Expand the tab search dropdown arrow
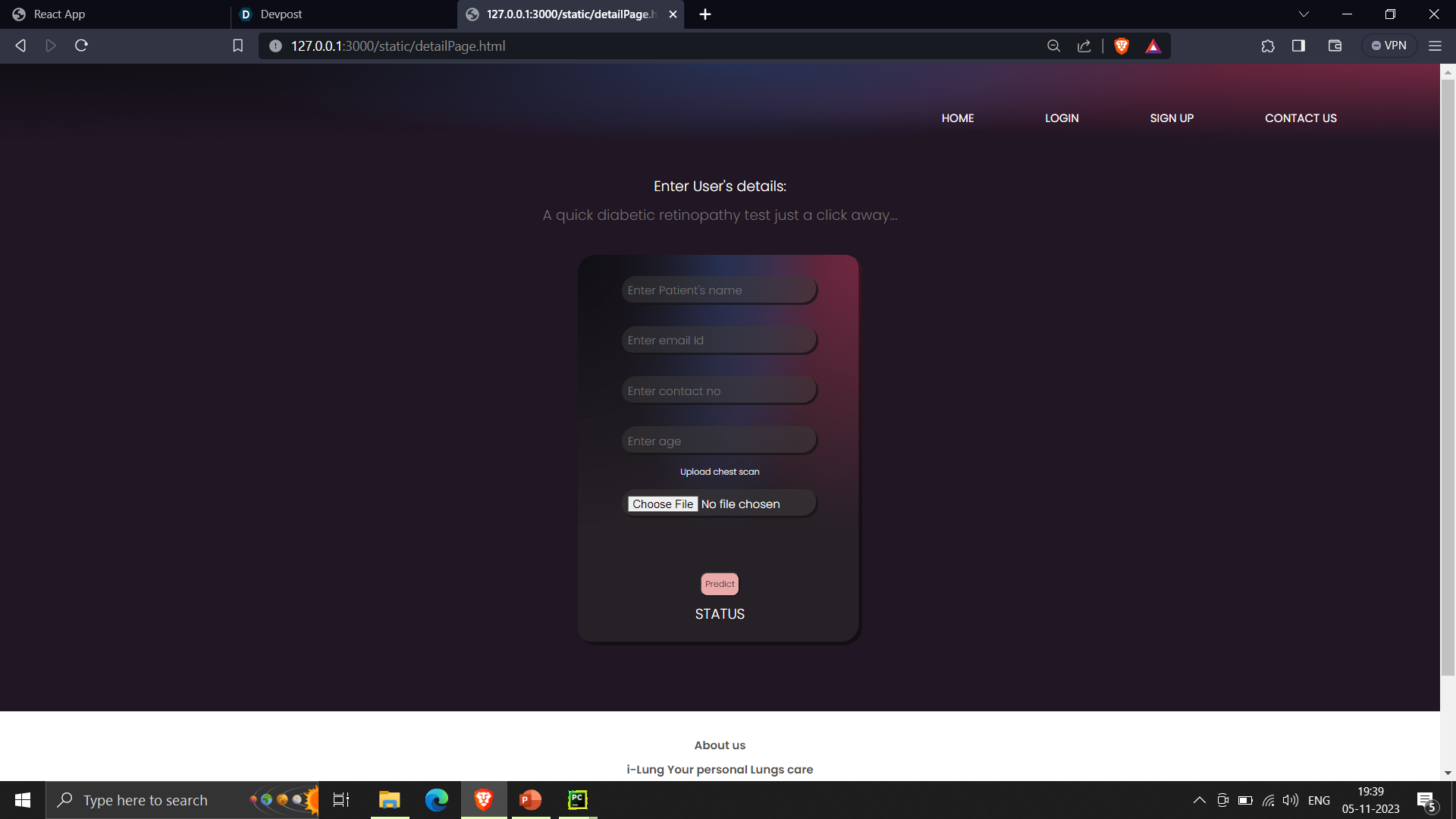Image resolution: width=1456 pixels, height=819 pixels. coord(1304,14)
